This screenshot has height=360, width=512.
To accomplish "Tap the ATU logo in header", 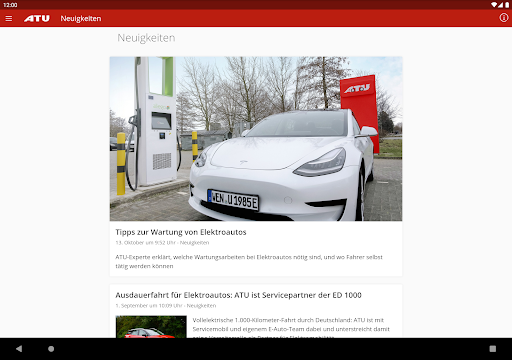I will tap(37, 19).
